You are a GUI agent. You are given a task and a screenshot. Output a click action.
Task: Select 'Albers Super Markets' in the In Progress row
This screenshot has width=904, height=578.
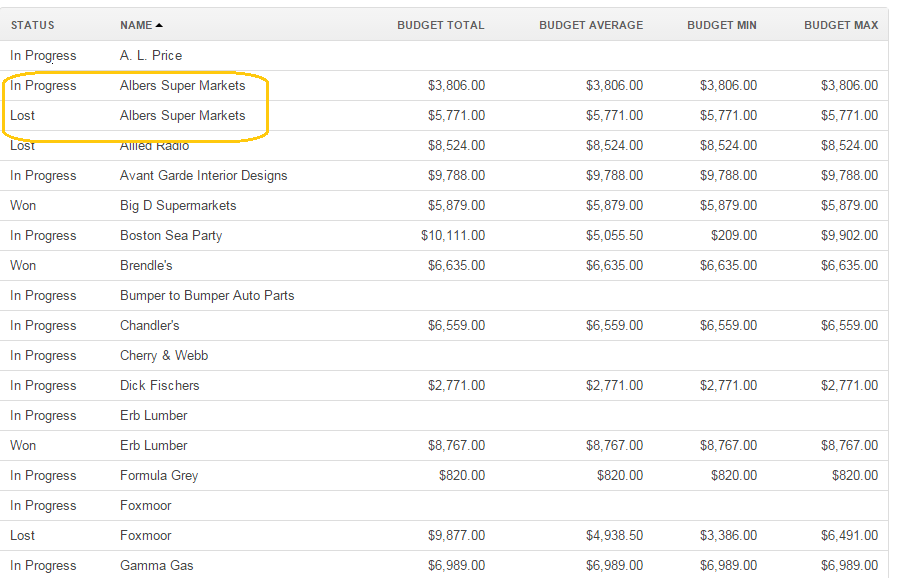click(183, 85)
